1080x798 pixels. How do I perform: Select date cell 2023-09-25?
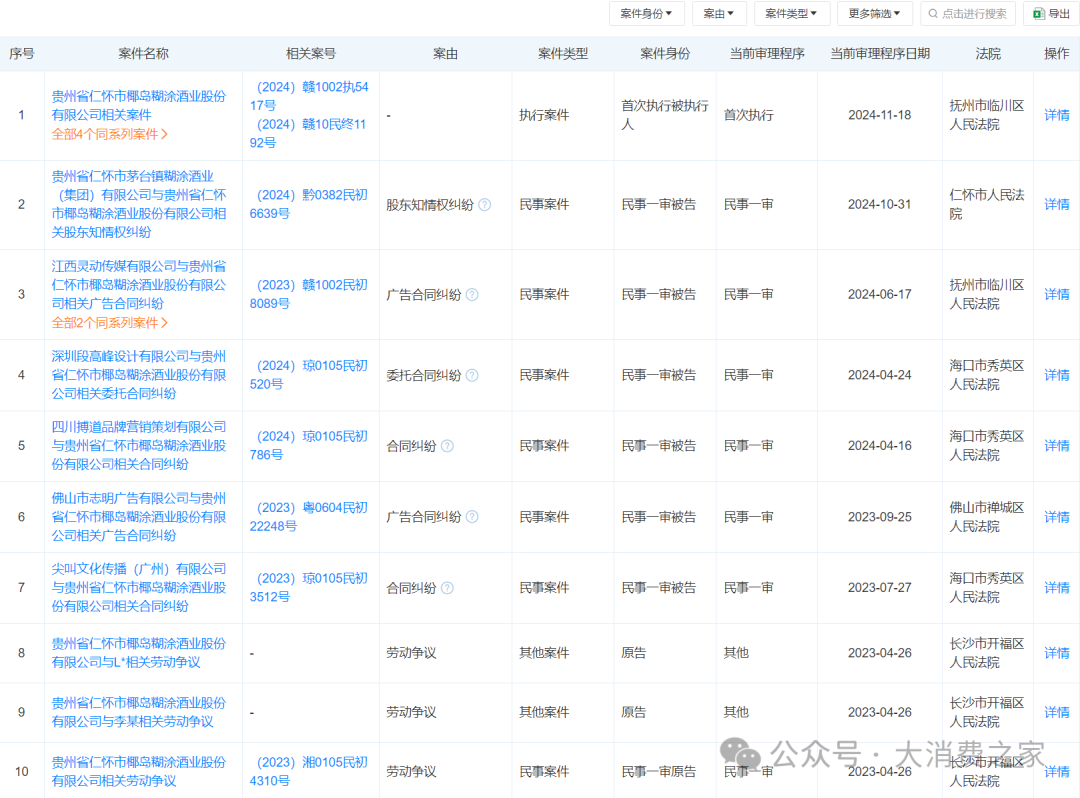pos(880,517)
